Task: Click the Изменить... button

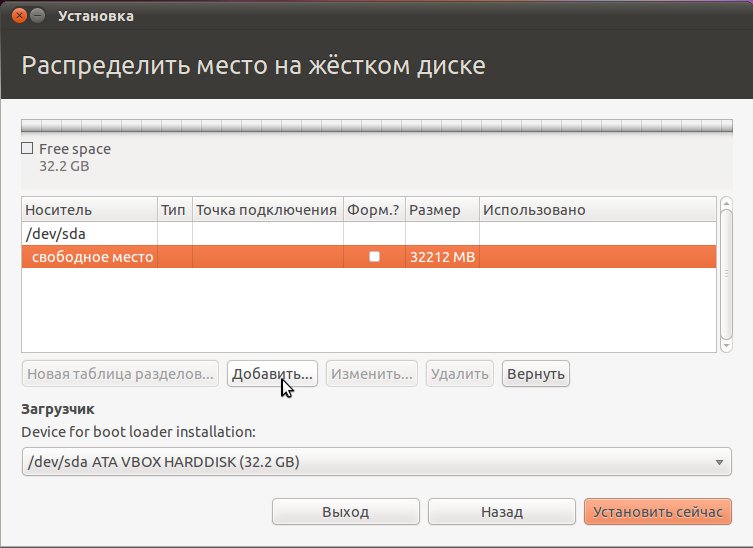Action: click(372, 374)
